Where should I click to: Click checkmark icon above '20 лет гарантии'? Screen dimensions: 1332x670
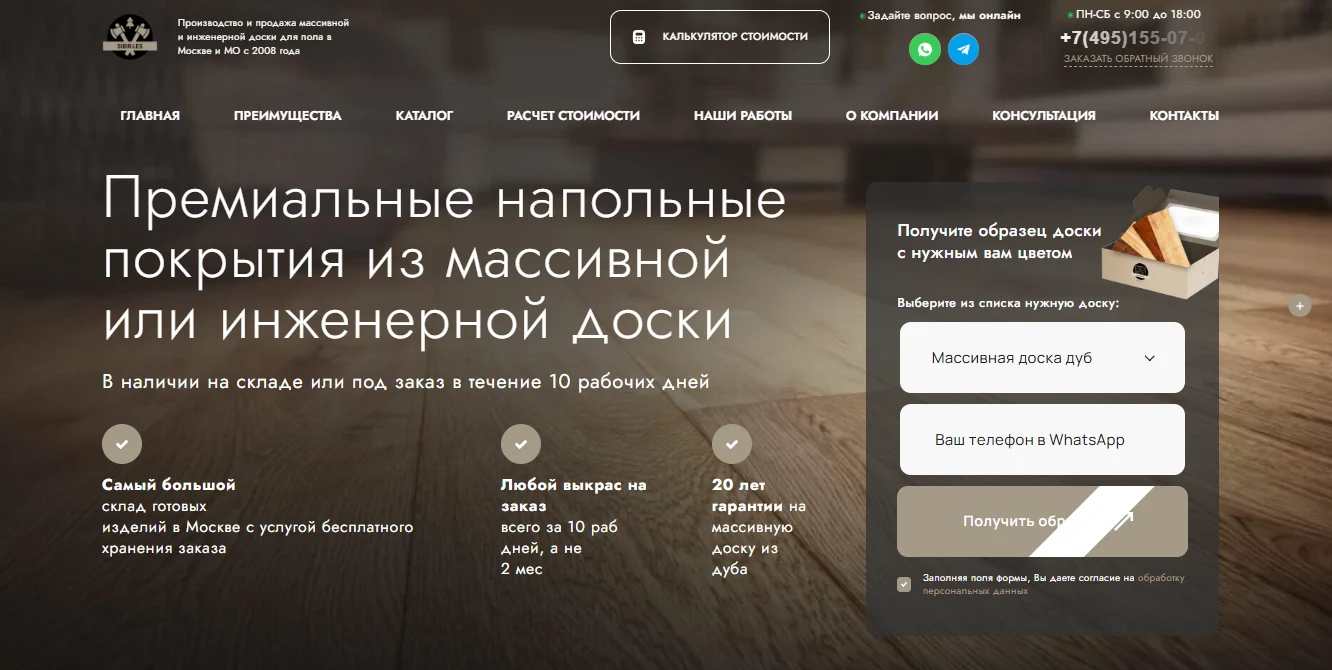pyautogui.click(x=731, y=444)
